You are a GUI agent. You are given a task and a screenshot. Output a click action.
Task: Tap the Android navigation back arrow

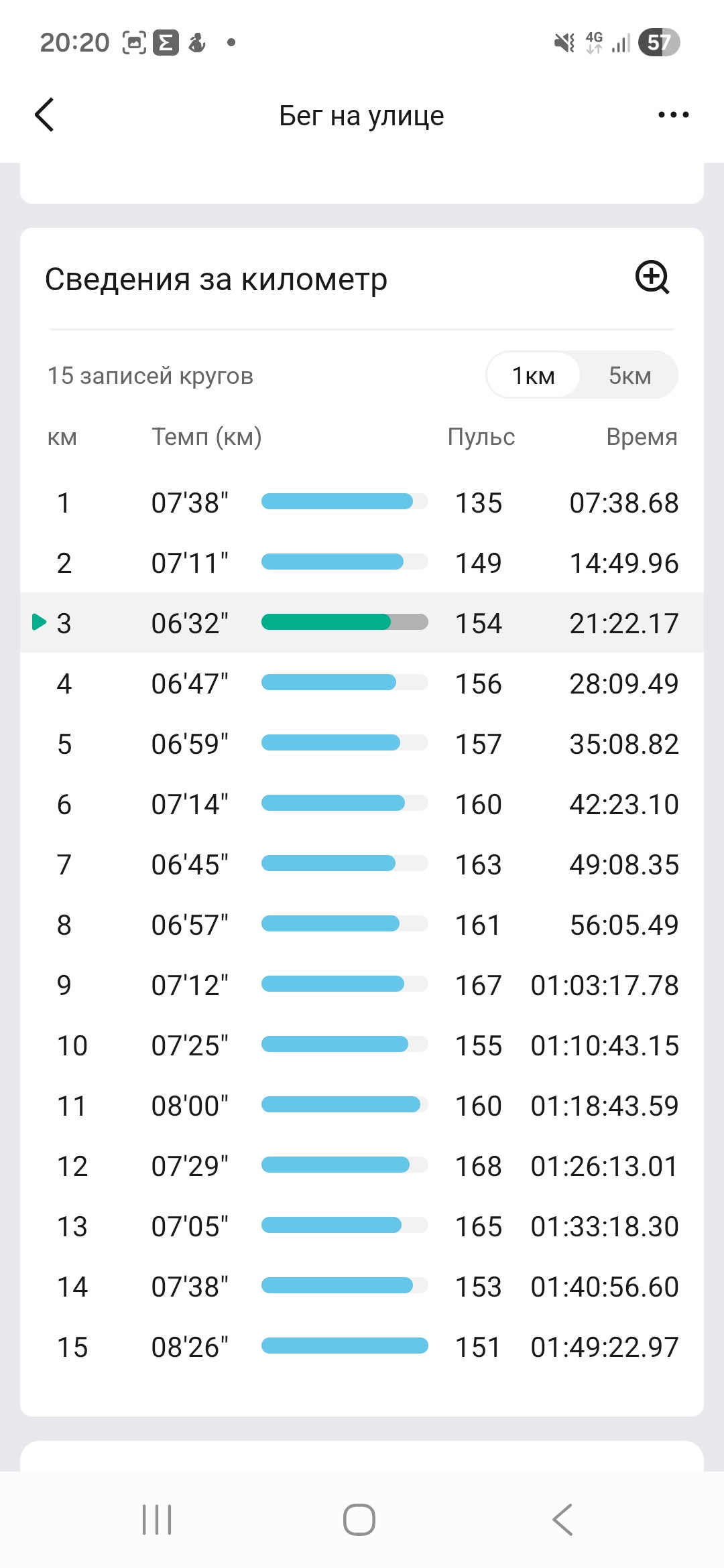click(562, 1519)
